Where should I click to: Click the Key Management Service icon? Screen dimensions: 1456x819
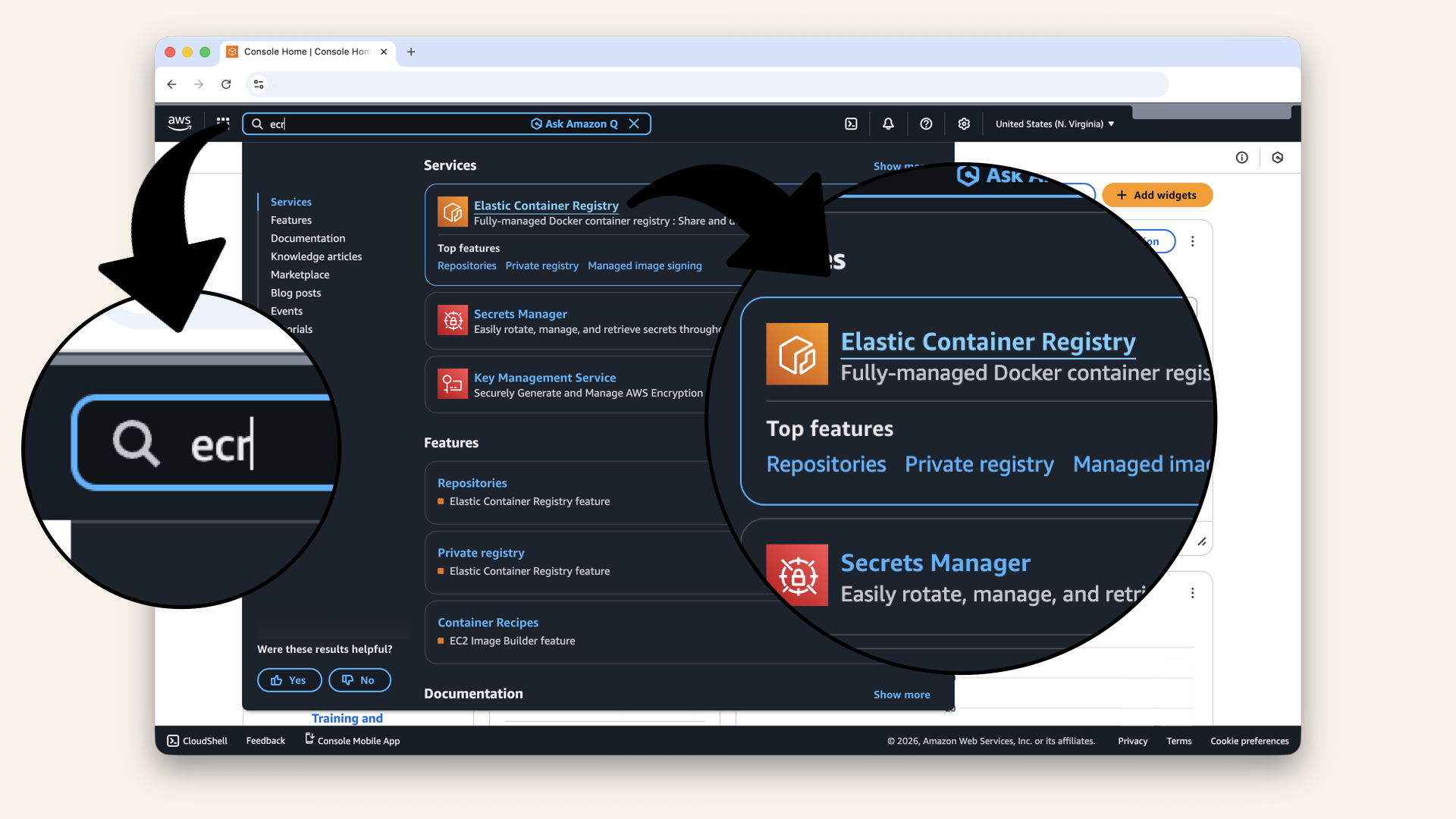pos(453,384)
